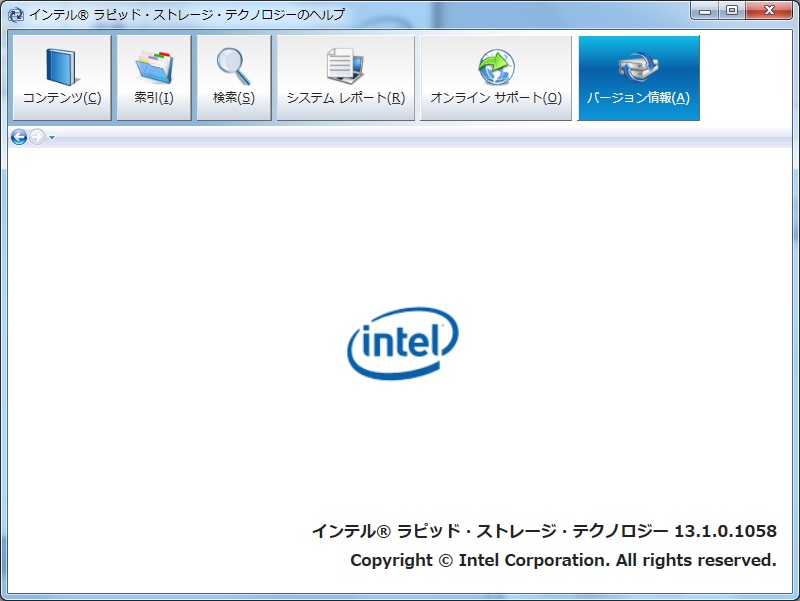Open the コンテンツ(C) contents book button
Image resolution: width=800 pixels, height=601 pixels.
(x=62, y=78)
